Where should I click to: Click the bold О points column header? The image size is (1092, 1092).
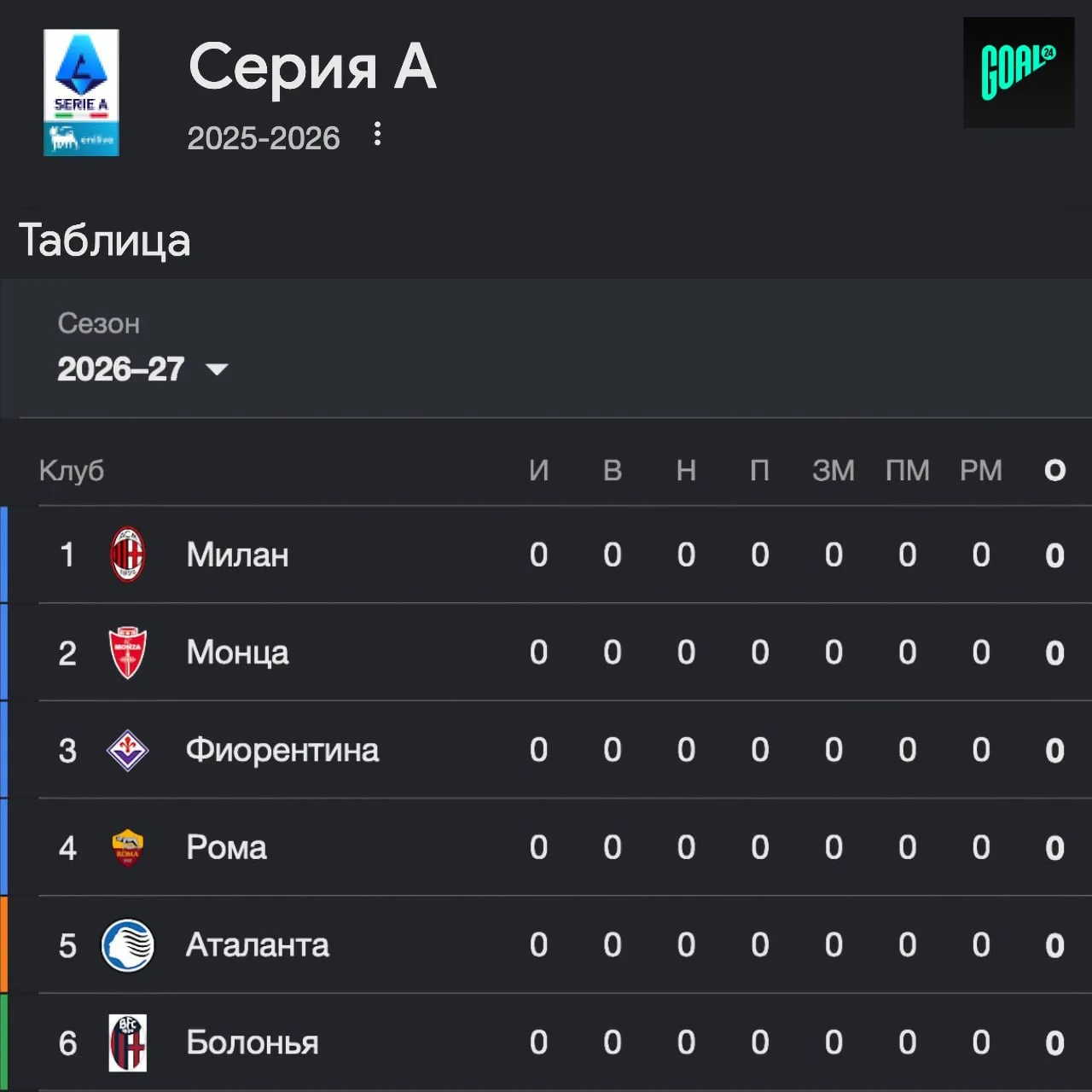tap(1055, 470)
